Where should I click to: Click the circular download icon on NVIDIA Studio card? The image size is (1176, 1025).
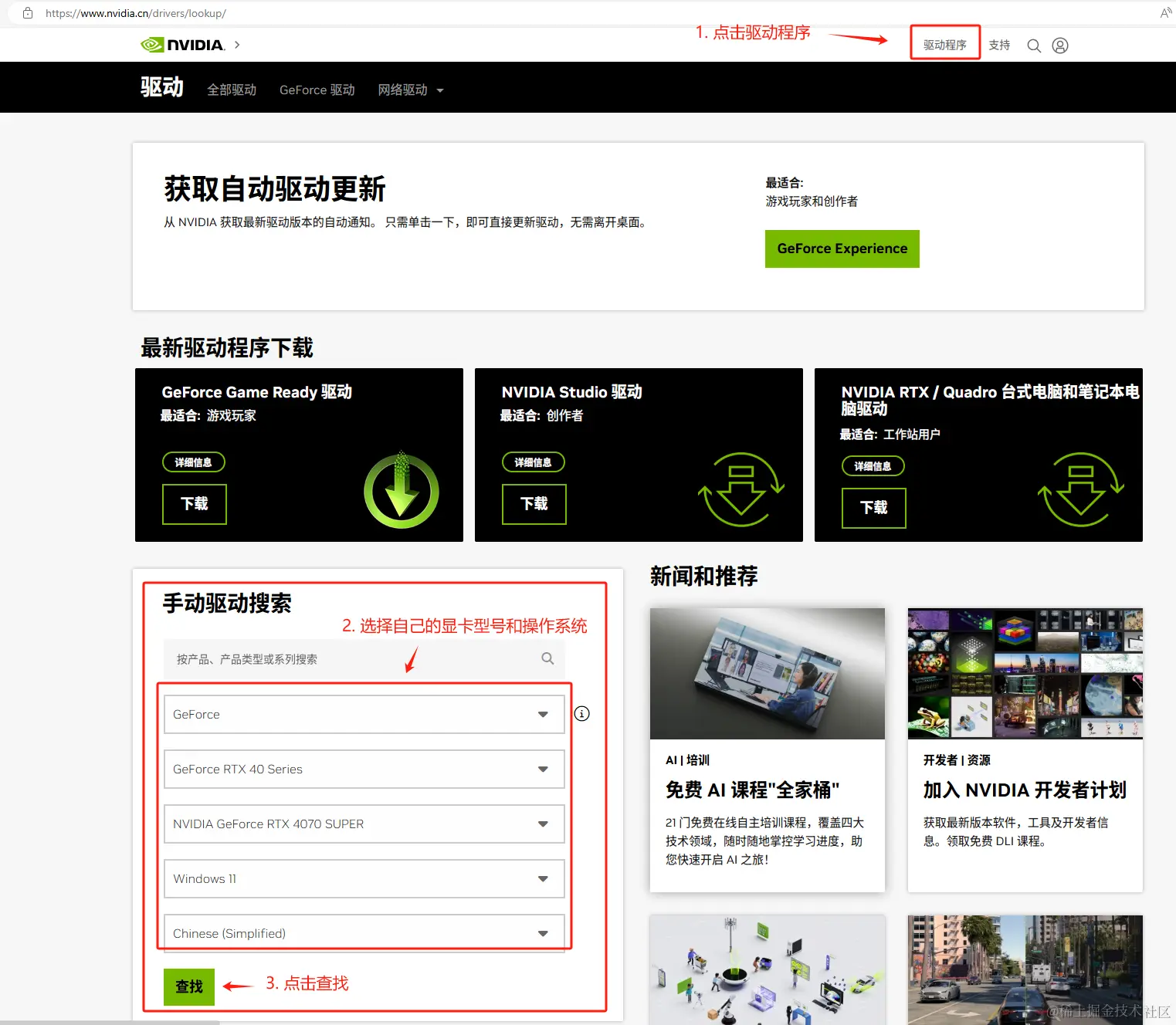point(741,489)
